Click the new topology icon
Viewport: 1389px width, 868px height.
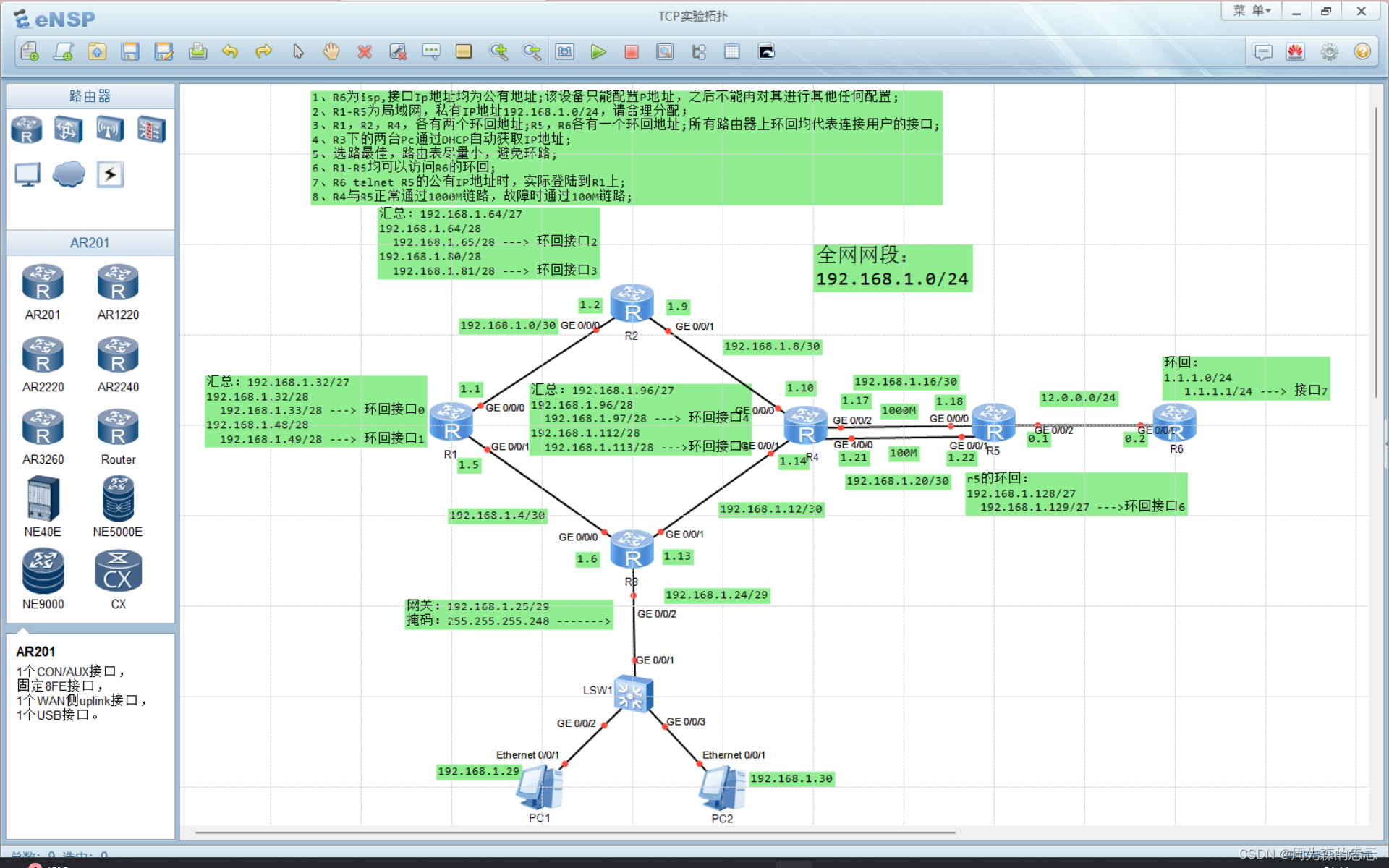coord(30,51)
